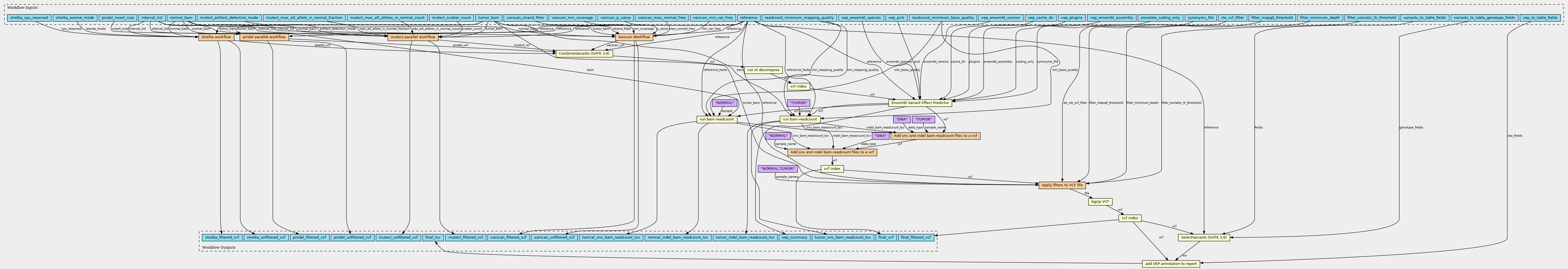Screen dimensions: 1568x269
Task: Select the Apply filters to VCF file node
Action: 1062,185
